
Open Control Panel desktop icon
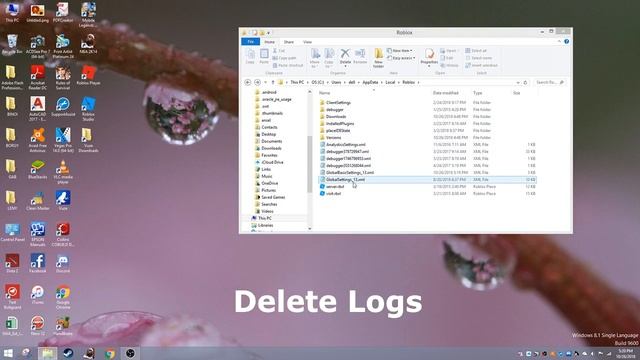12,233
